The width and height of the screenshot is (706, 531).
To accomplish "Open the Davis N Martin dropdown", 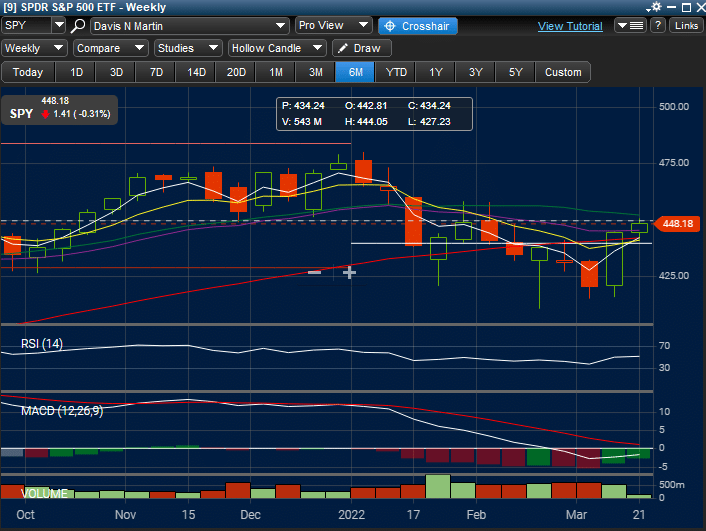I will click(190, 26).
